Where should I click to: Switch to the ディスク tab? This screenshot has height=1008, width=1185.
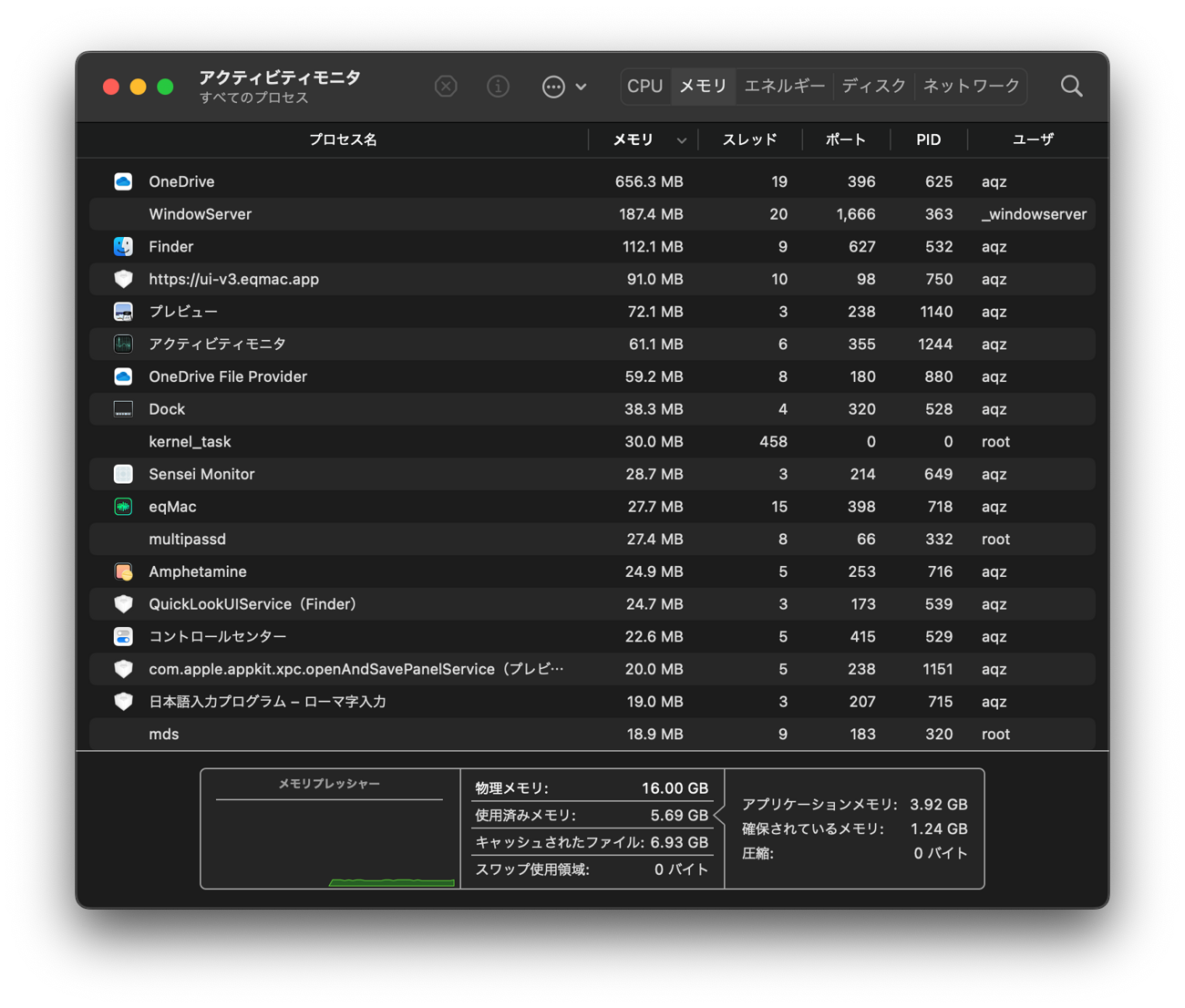(873, 86)
